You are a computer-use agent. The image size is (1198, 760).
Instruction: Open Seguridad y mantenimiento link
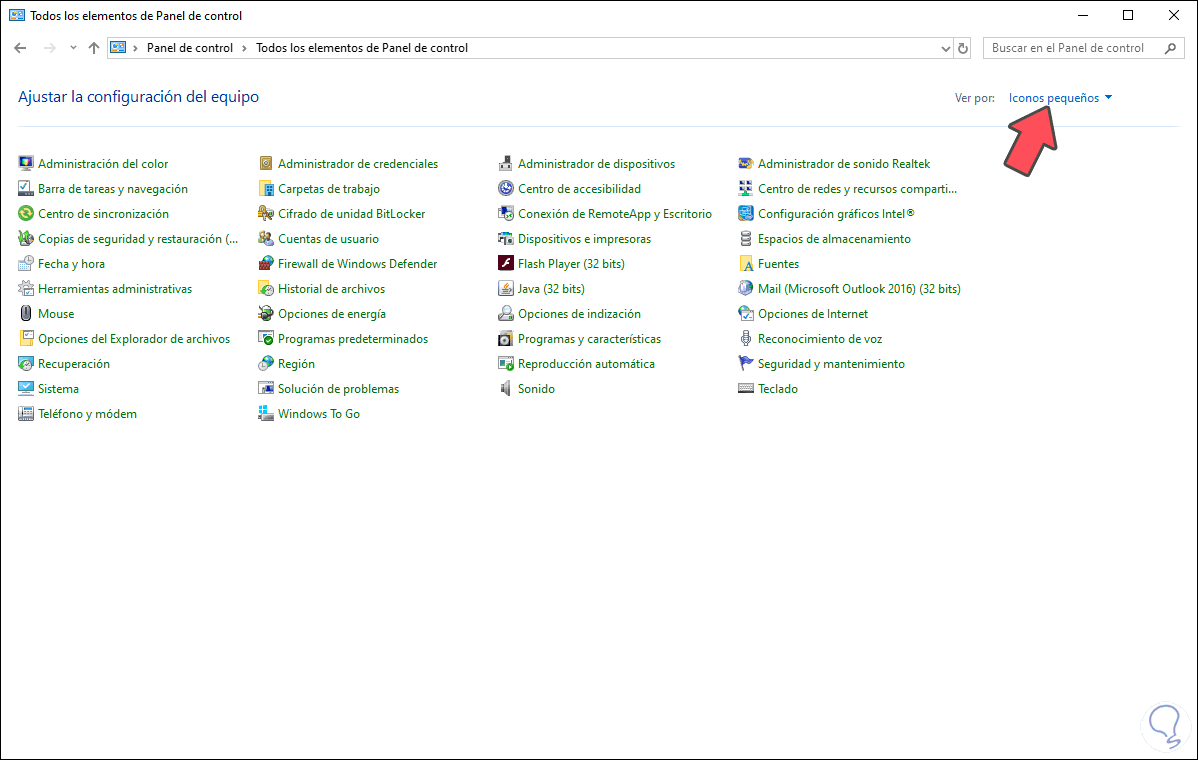[831, 364]
